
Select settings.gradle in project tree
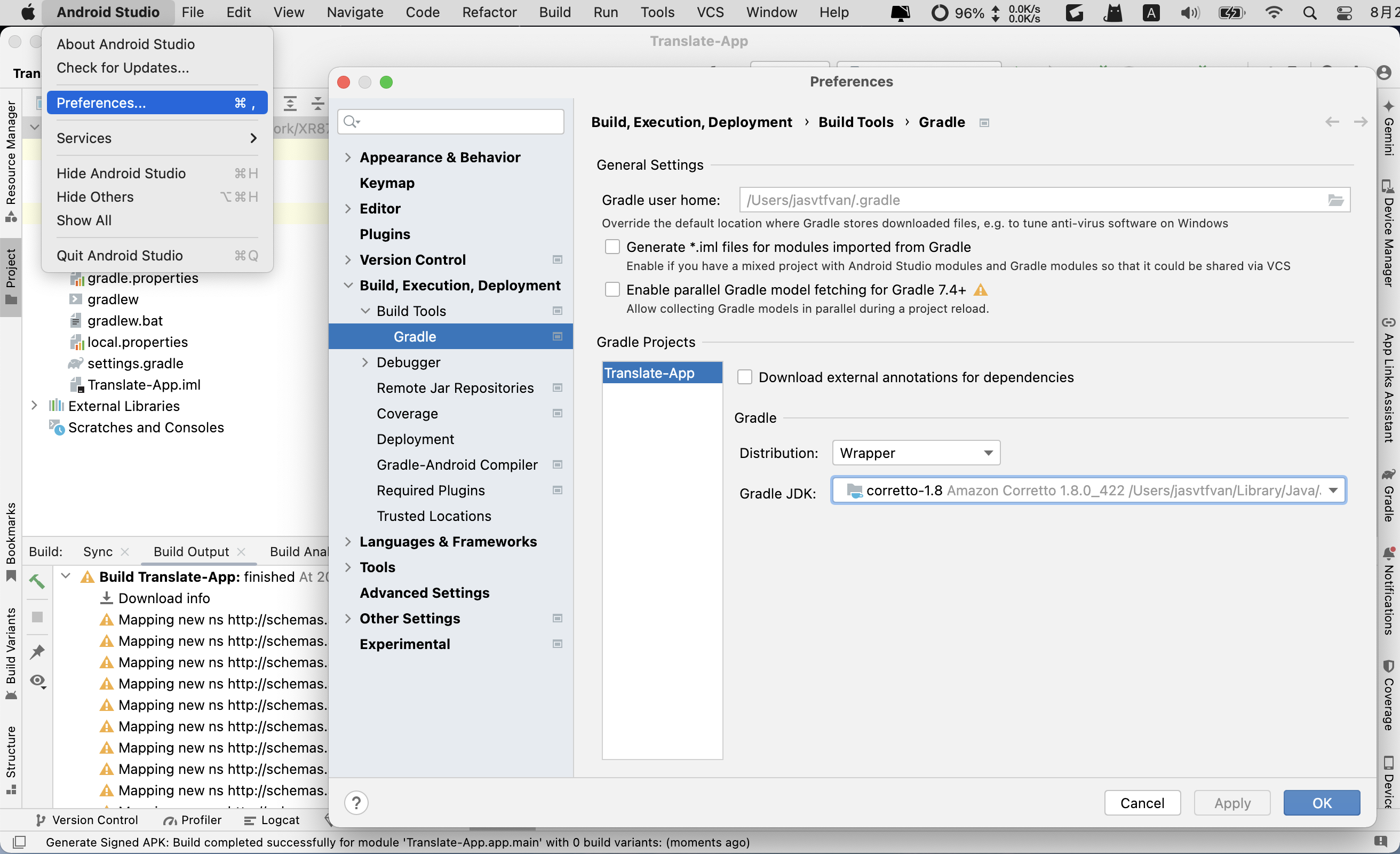point(135,363)
